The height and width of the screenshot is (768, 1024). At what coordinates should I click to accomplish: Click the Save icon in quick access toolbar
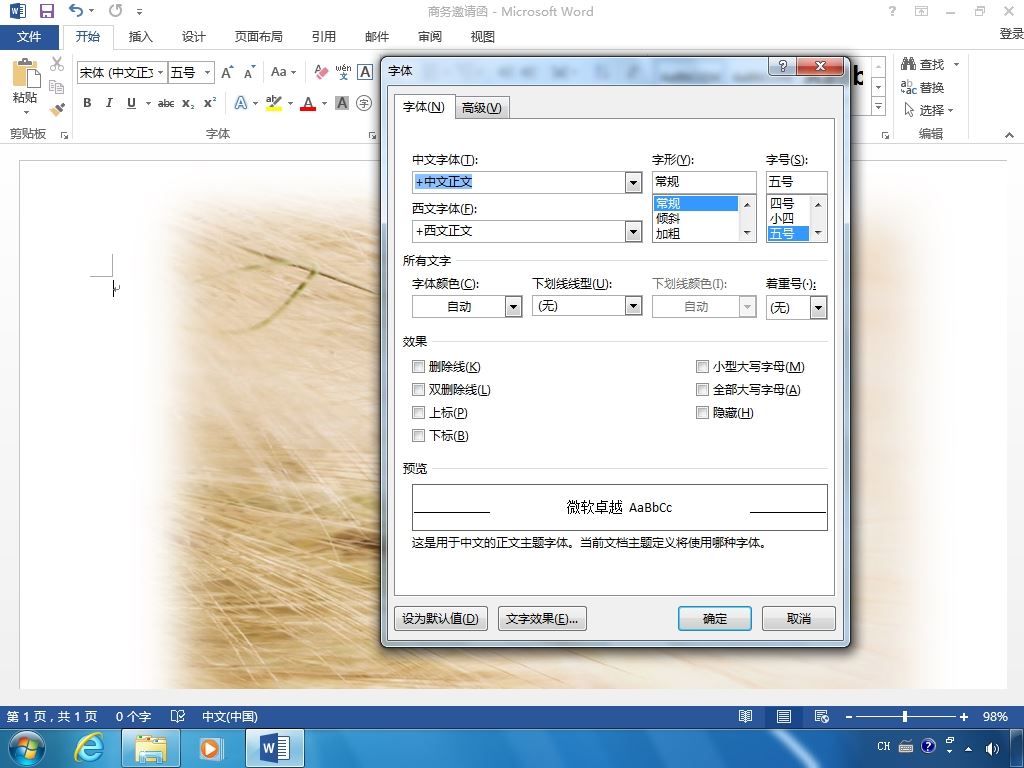(x=47, y=11)
